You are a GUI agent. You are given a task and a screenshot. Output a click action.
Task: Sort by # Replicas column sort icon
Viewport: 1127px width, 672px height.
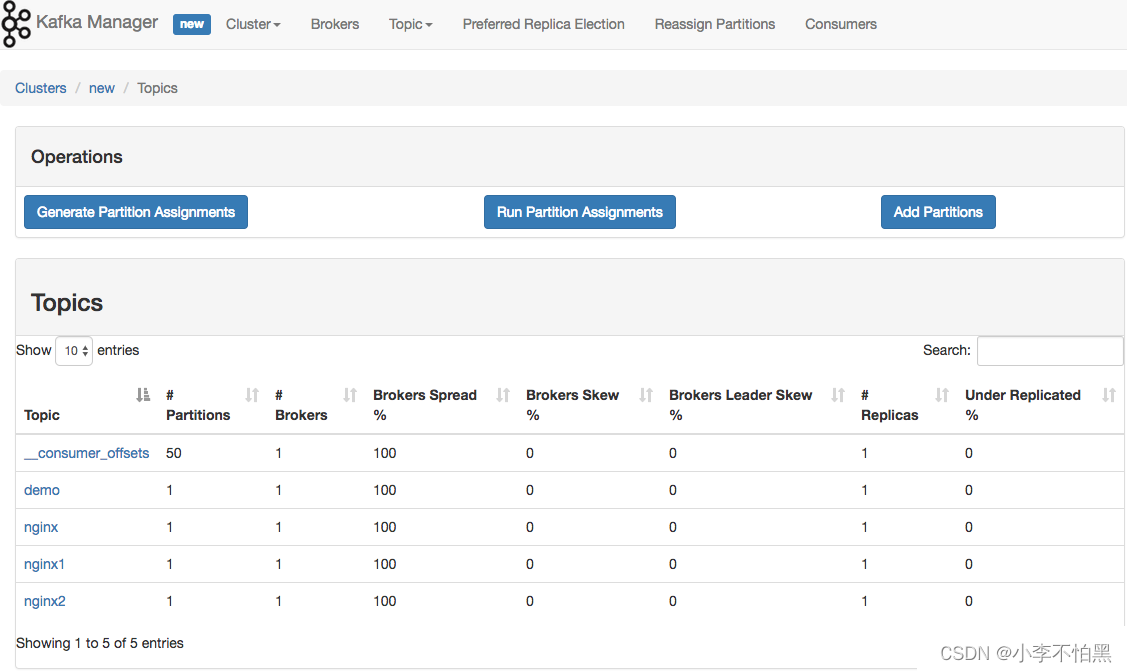point(942,395)
